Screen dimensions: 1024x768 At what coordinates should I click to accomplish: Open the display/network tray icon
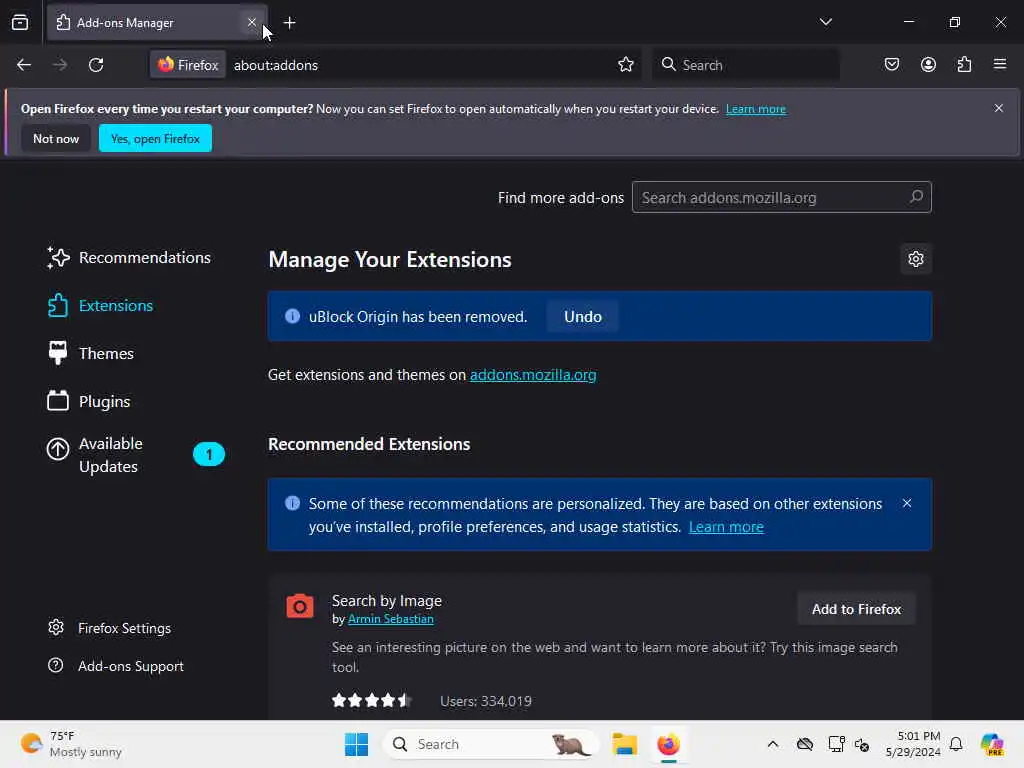pyautogui.click(x=835, y=744)
